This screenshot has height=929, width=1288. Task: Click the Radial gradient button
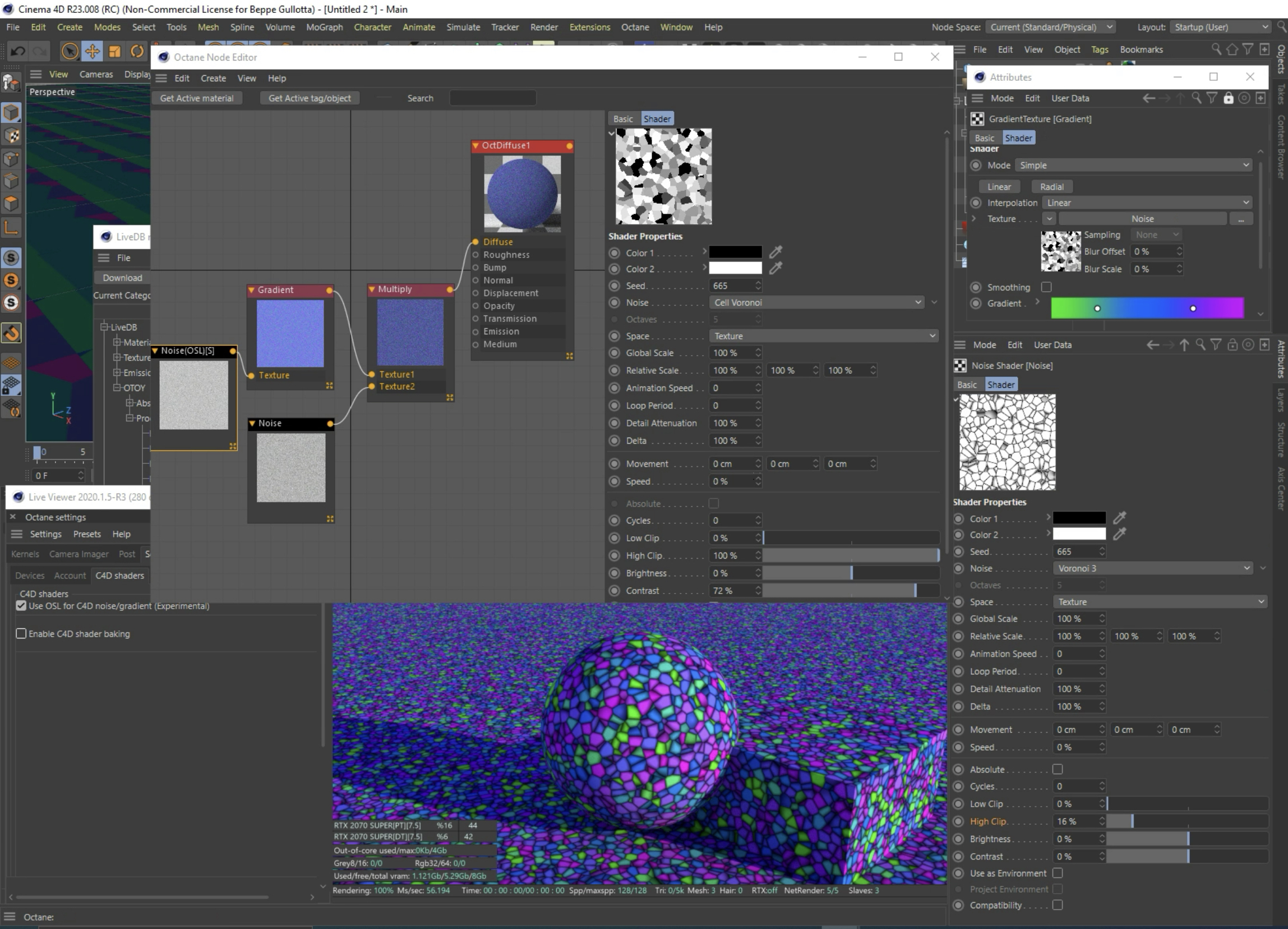tap(1051, 186)
